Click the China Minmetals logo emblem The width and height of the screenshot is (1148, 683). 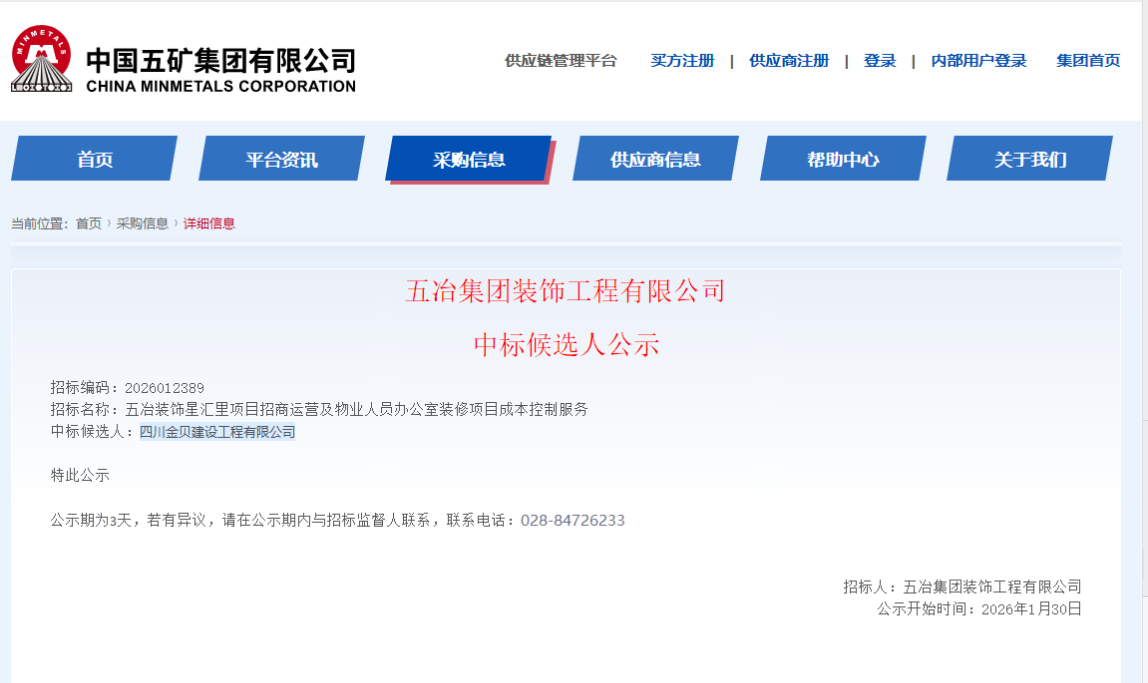click(42, 59)
